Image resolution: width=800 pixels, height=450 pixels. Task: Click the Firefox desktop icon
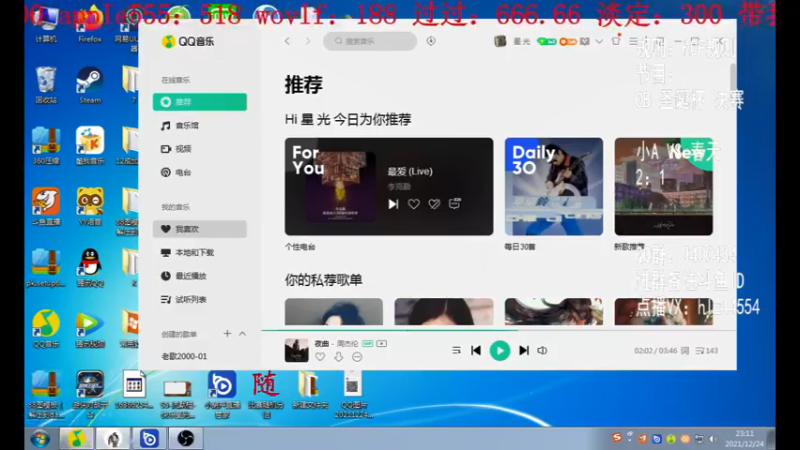point(90,24)
